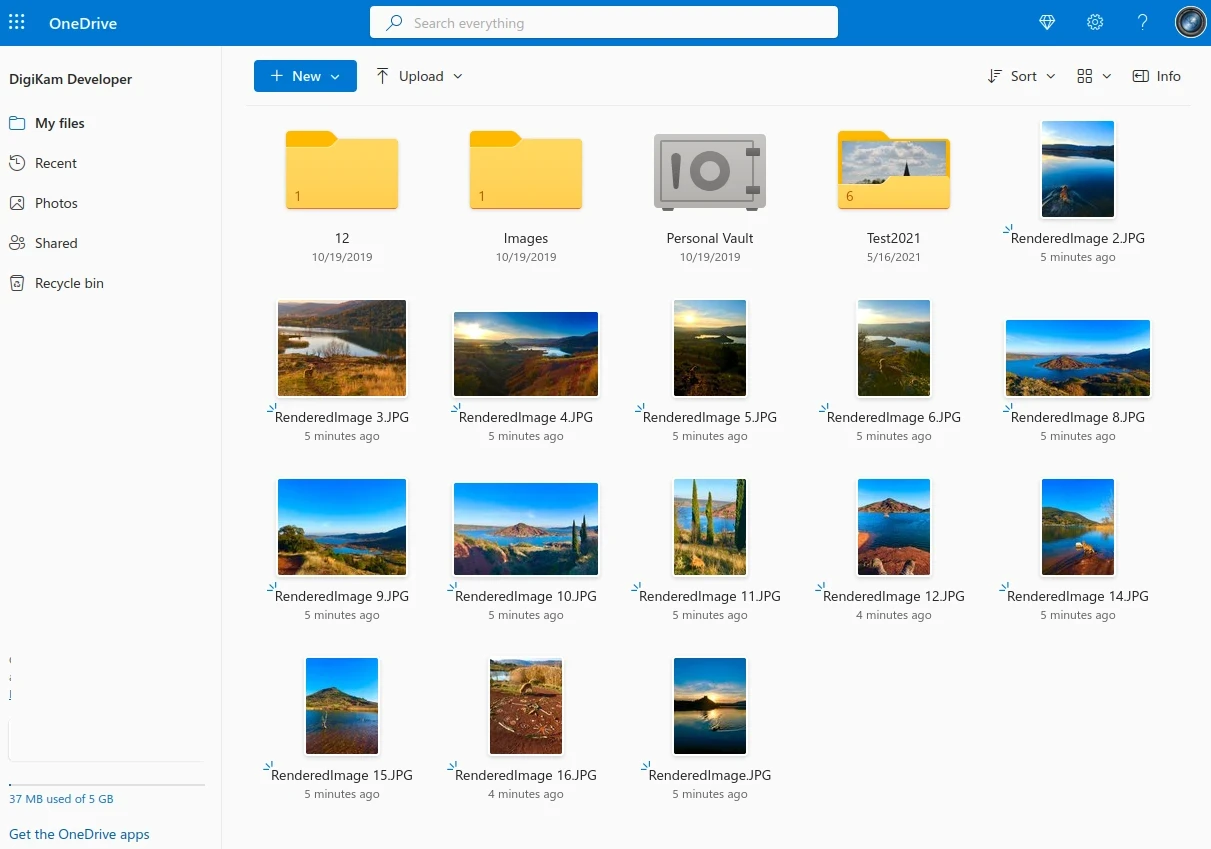This screenshot has width=1211, height=849.
Task: Open the app launcher waffle icon
Action: 17,22
